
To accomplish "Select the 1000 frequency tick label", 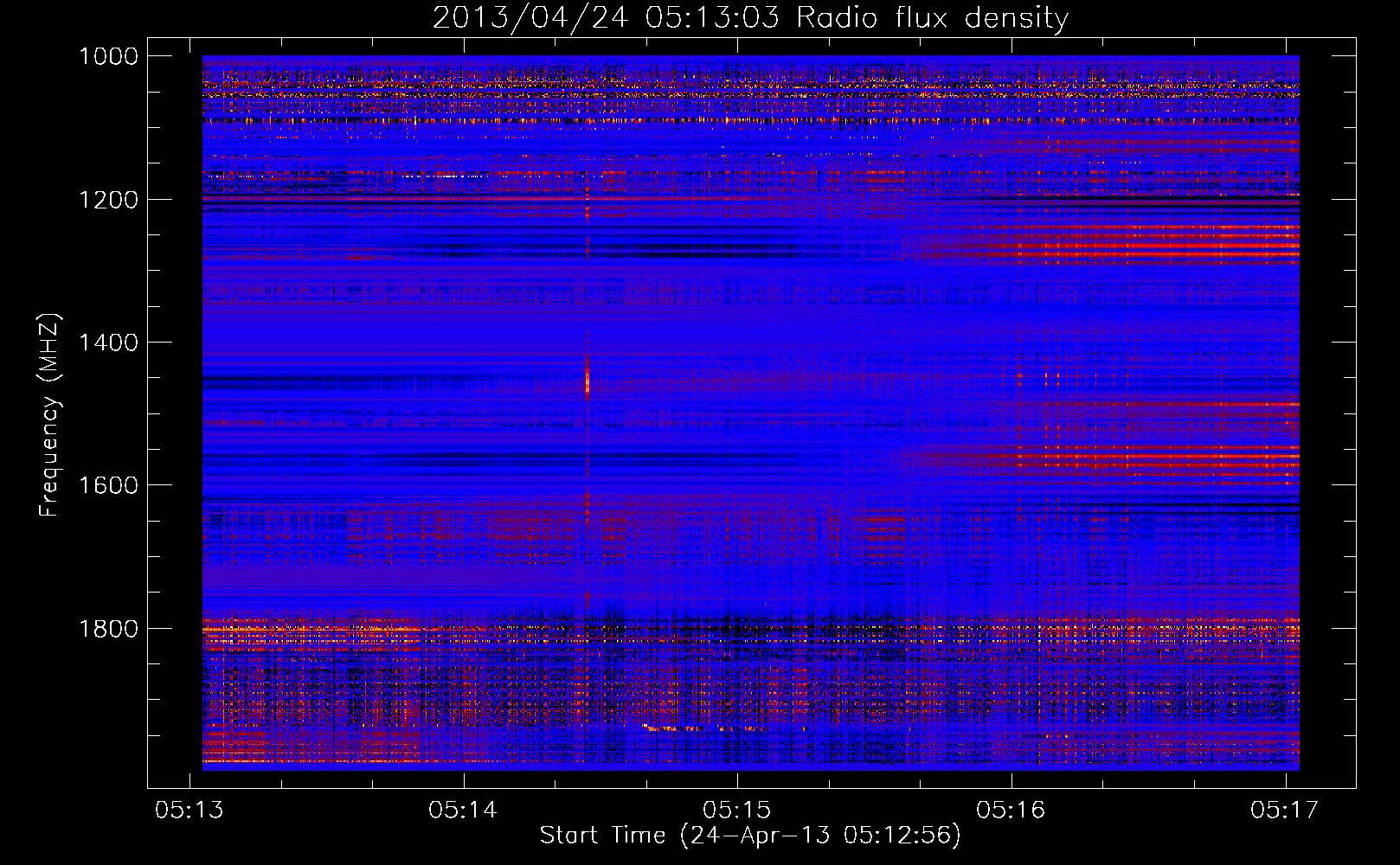I will coord(108,56).
